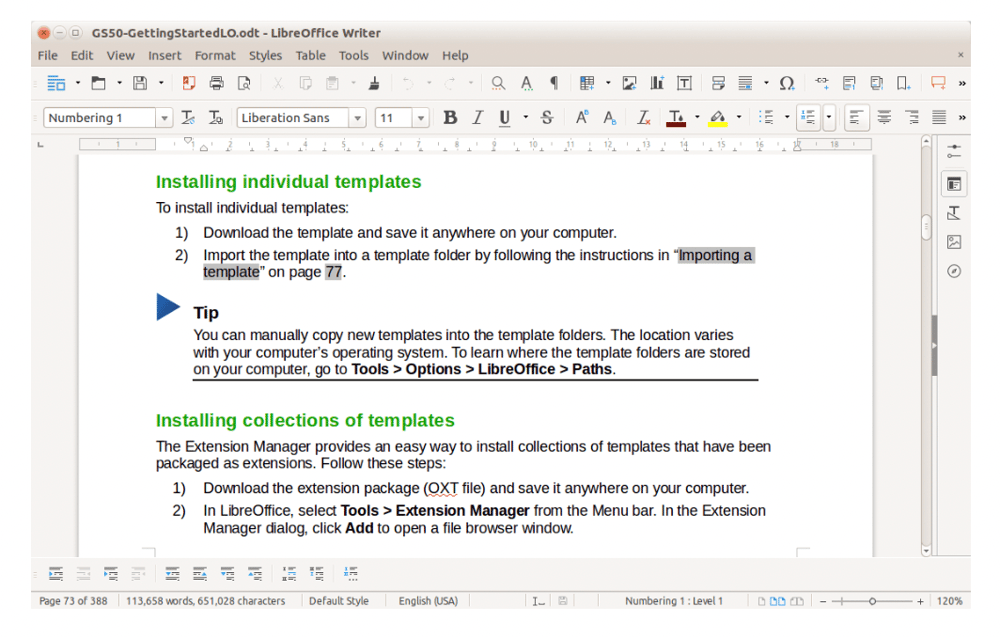Open the Special Character omega icon
Image resolution: width=1000 pixels, height=637 pixels.
pyautogui.click(x=787, y=83)
